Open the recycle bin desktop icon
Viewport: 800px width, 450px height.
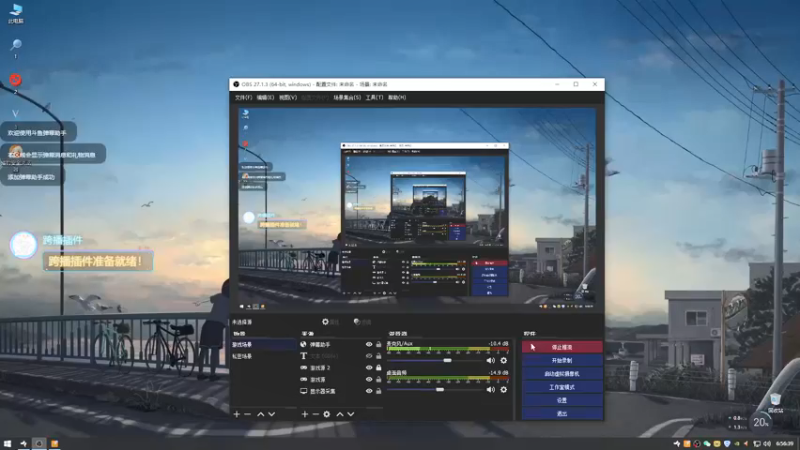[x=775, y=403]
